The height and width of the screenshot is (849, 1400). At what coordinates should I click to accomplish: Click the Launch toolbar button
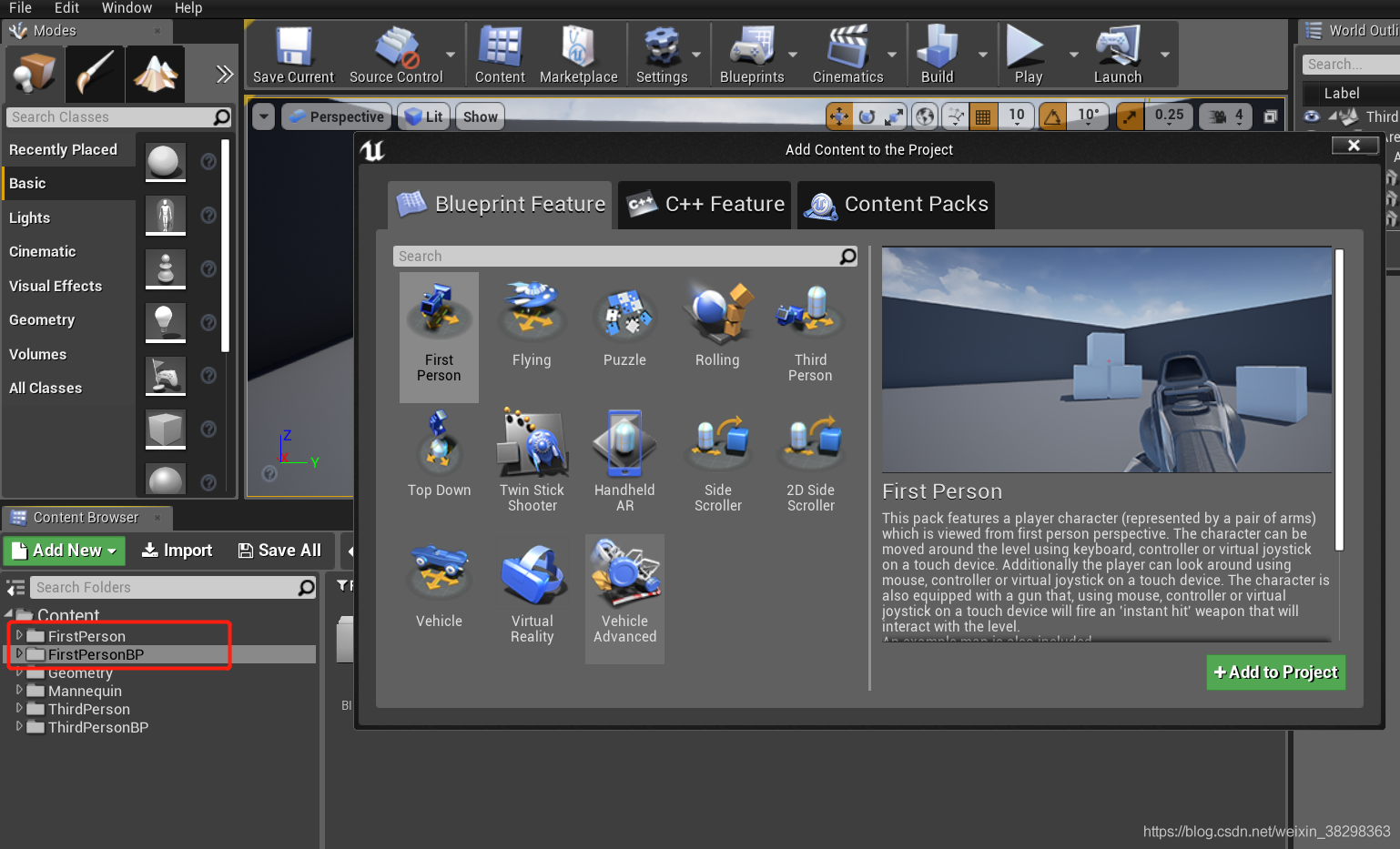point(1117,56)
